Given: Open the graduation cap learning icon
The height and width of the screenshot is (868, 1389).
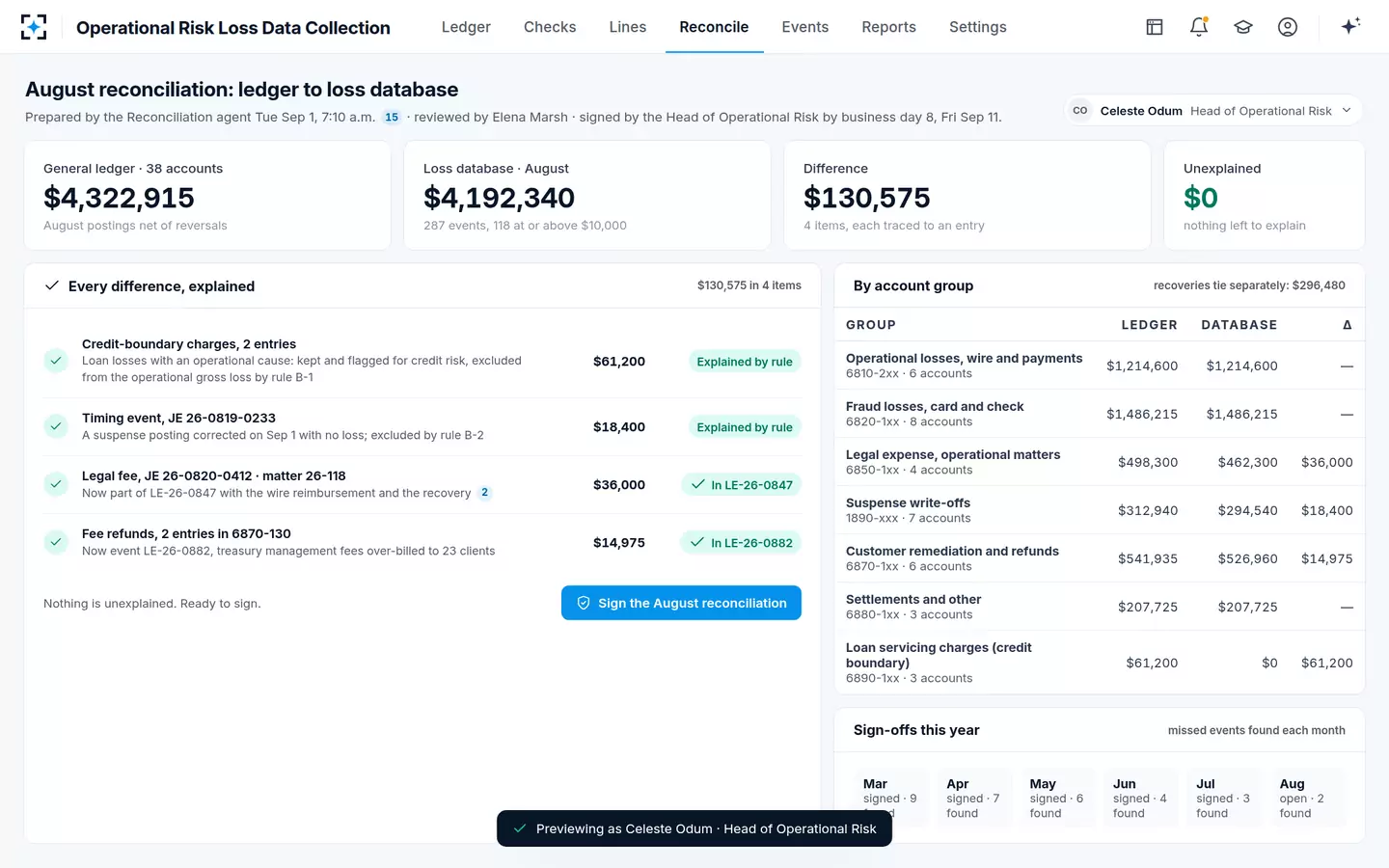Looking at the screenshot, I should [1243, 27].
